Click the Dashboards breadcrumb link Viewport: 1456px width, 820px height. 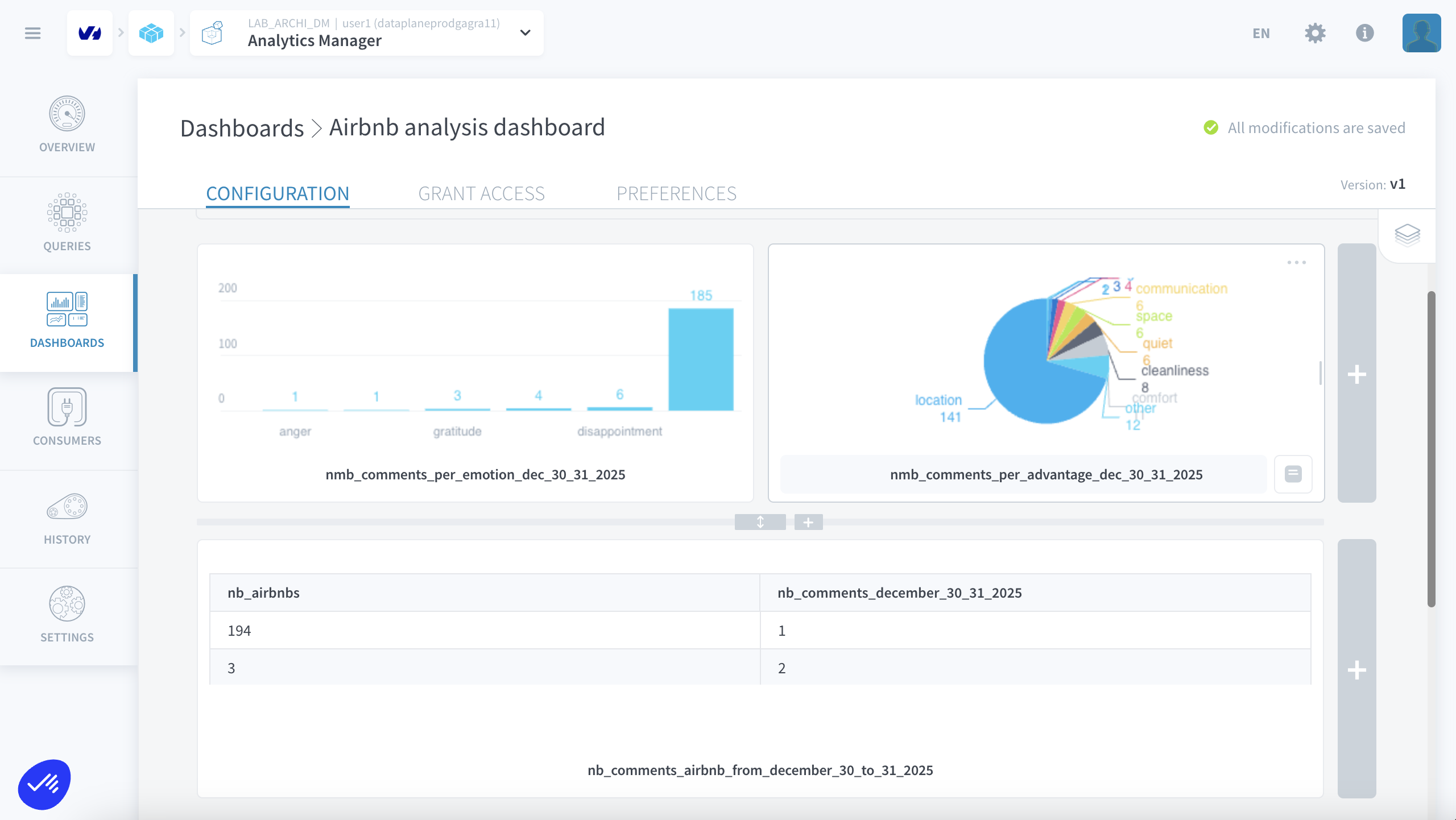[x=242, y=128]
